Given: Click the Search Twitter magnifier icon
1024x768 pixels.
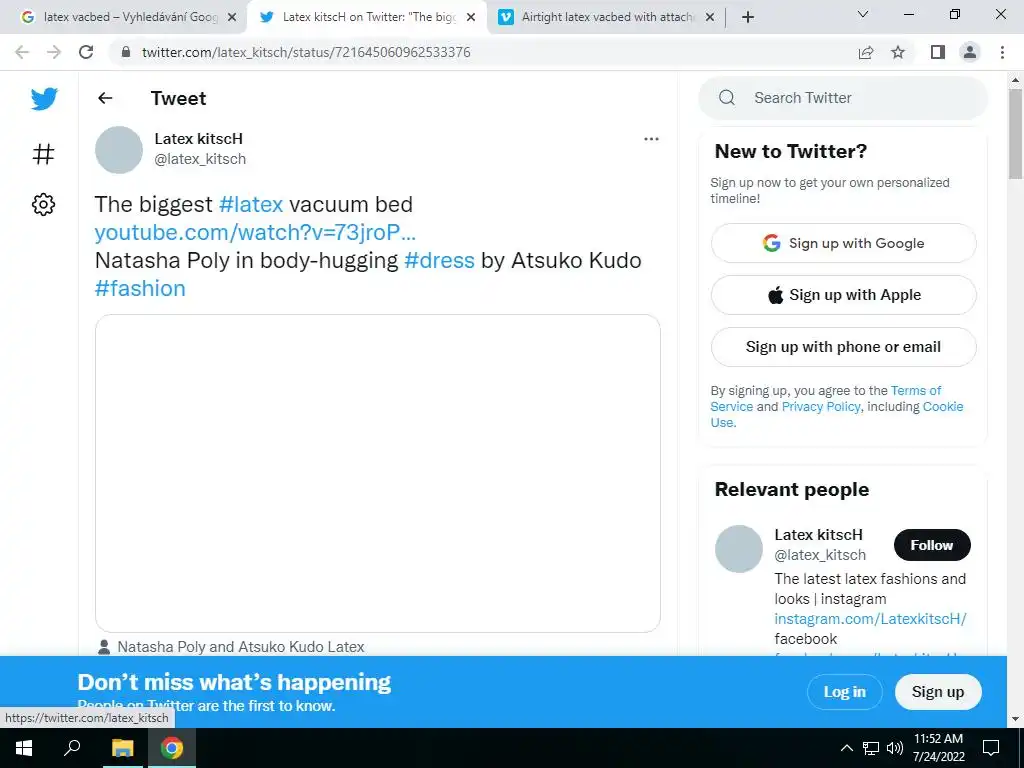Looking at the screenshot, I should 727,98.
